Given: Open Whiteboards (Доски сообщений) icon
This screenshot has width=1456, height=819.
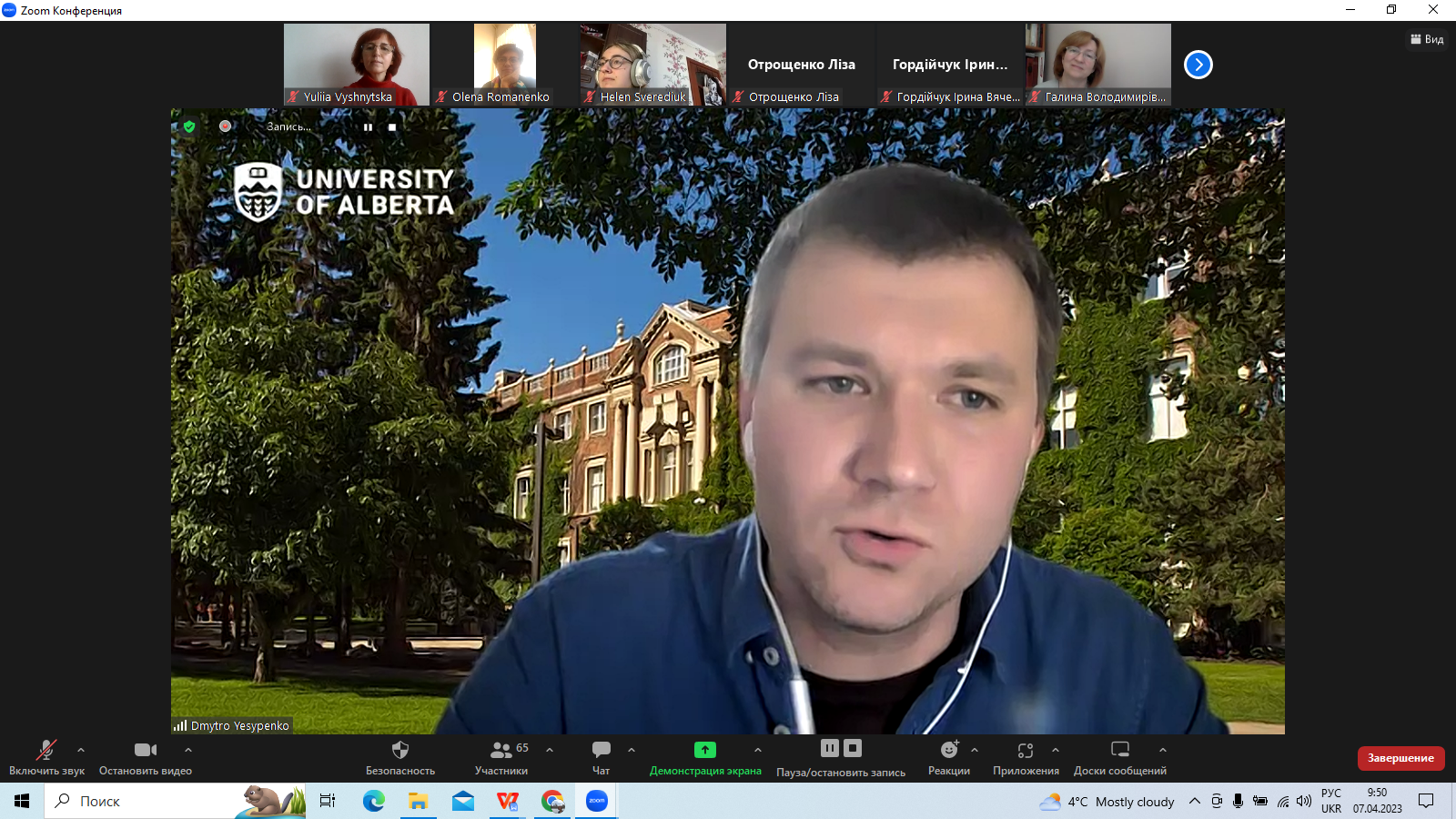Looking at the screenshot, I should [x=1119, y=750].
